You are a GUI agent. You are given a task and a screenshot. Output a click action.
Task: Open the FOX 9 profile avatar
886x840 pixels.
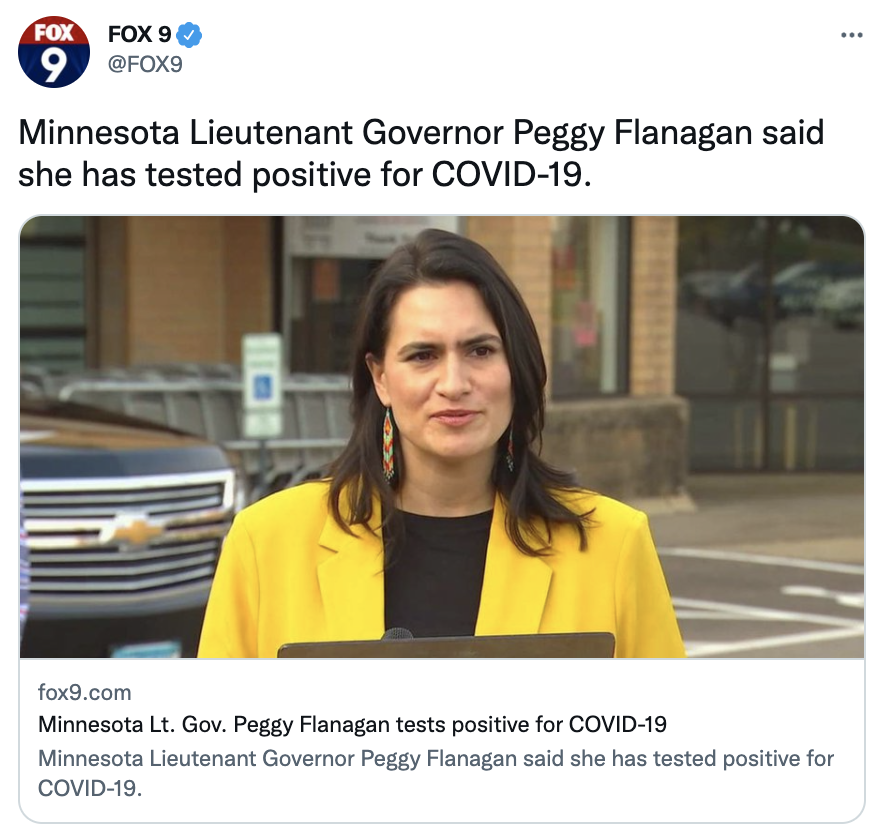(x=54, y=52)
